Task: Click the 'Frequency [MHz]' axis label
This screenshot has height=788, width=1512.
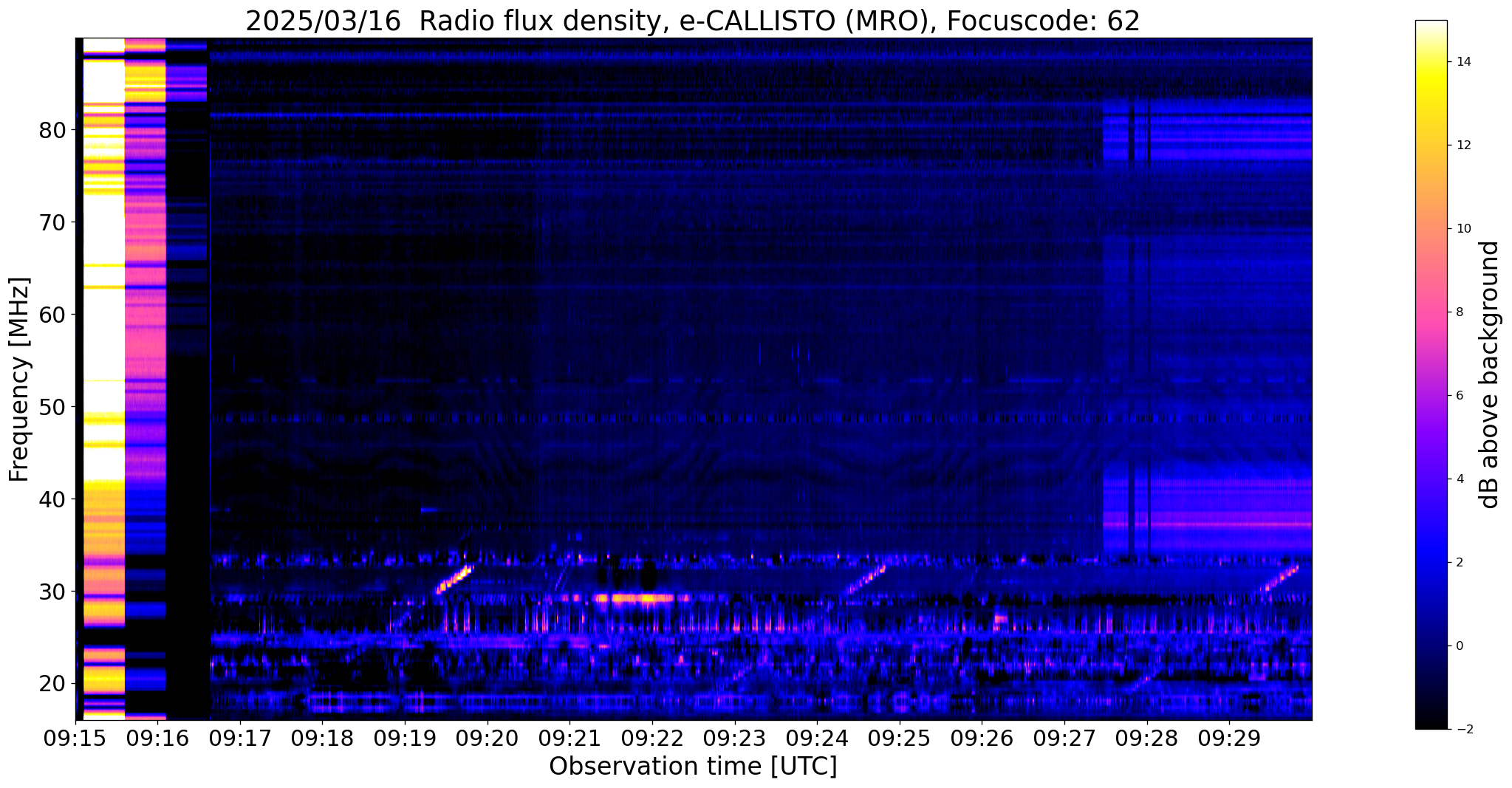Action: coord(19,380)
